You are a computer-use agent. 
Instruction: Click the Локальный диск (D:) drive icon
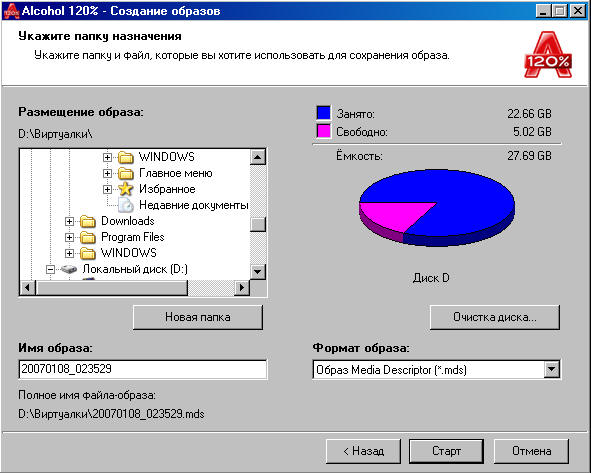coord(69,269)
